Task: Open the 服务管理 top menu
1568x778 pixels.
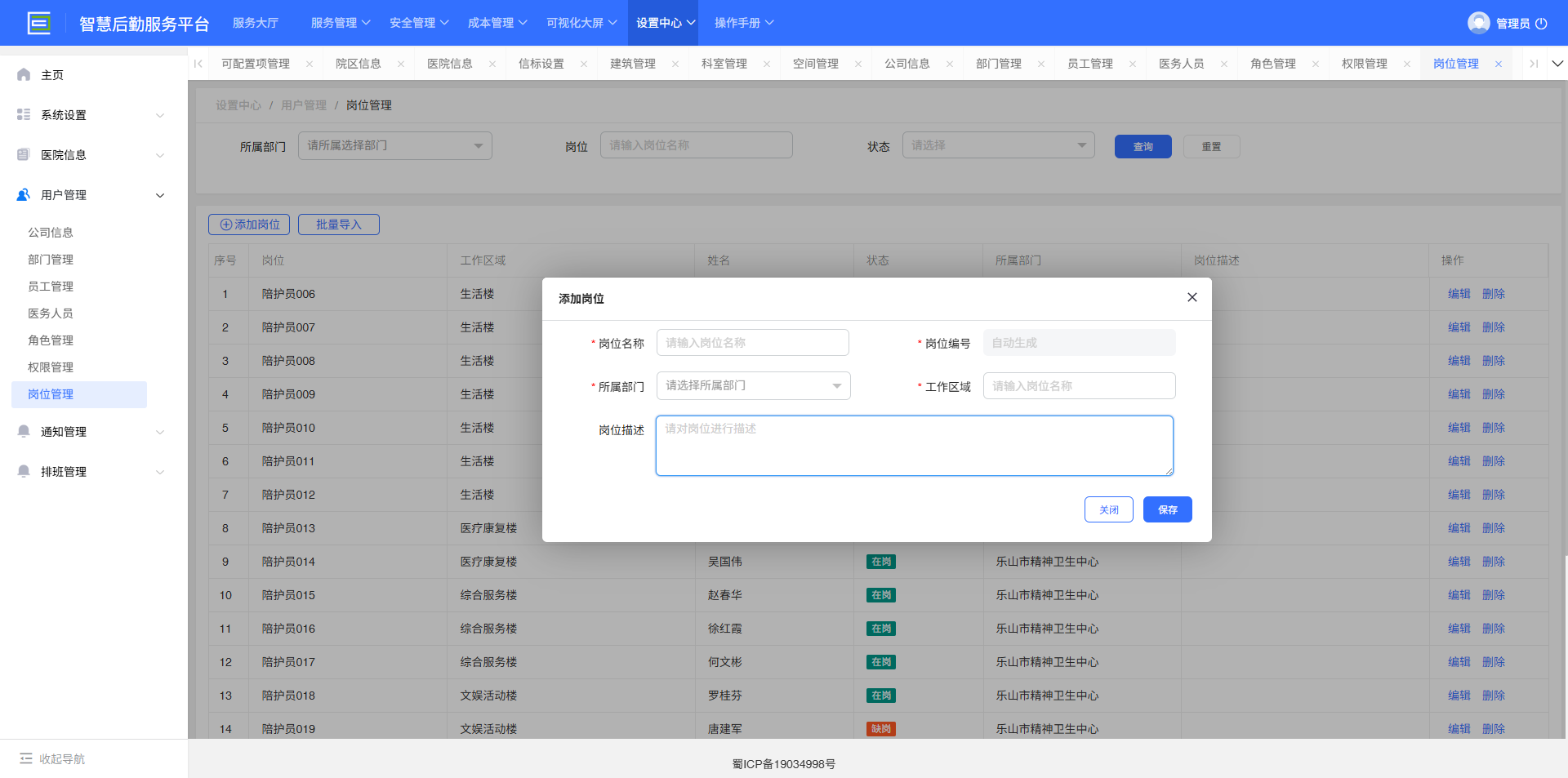Action: point(341,23)
